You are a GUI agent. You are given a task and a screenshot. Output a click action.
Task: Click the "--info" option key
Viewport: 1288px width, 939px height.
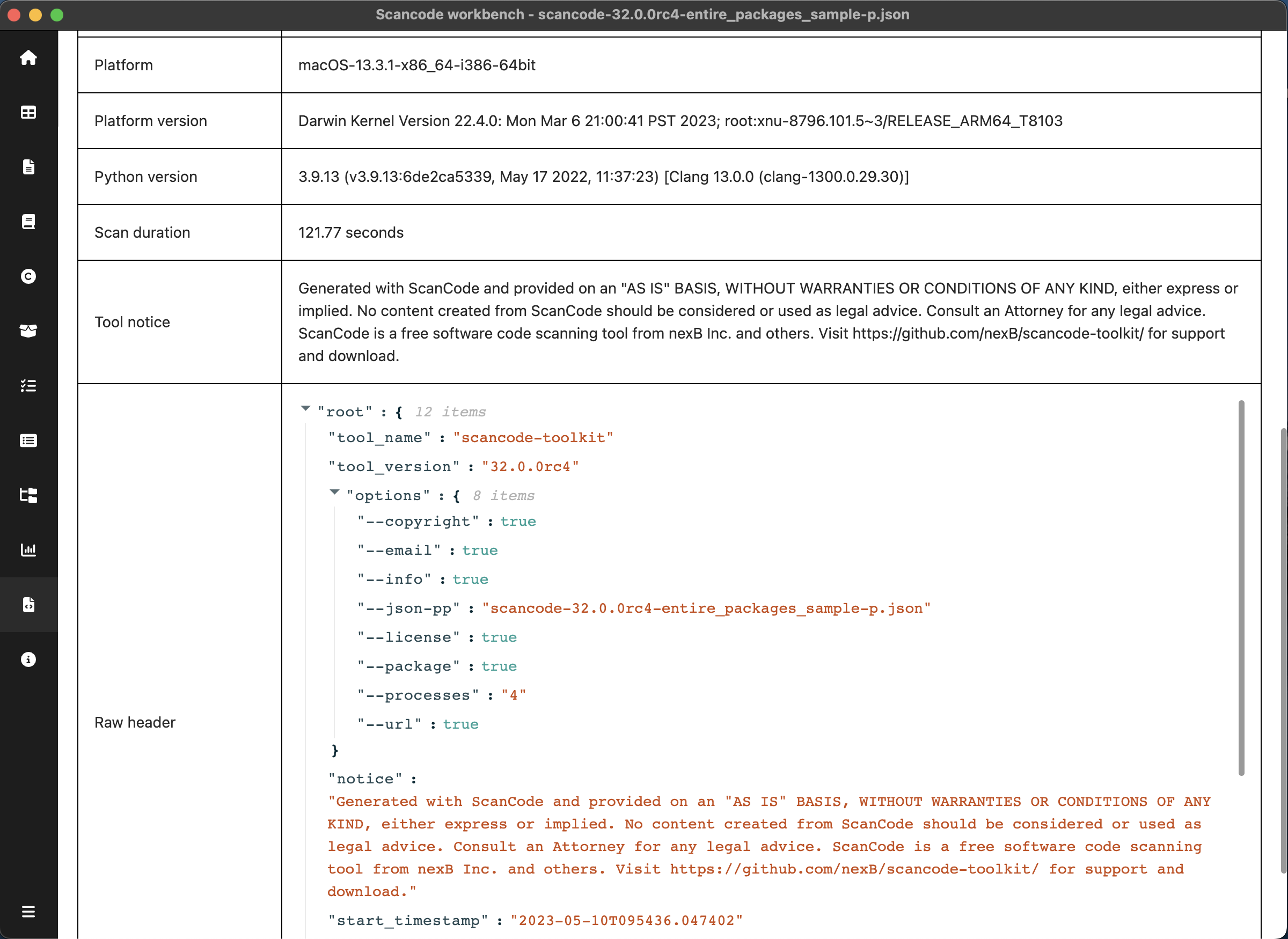394,580
